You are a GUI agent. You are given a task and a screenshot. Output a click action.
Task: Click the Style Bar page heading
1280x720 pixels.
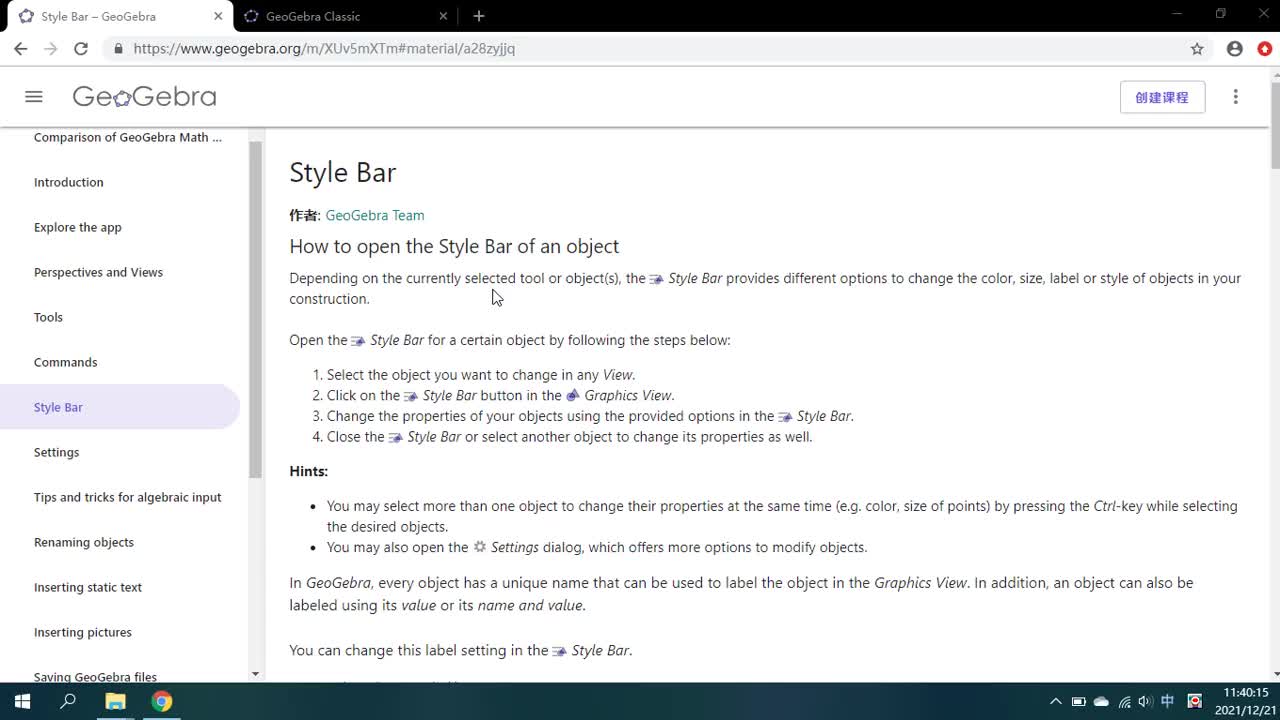tap(343, 172)
